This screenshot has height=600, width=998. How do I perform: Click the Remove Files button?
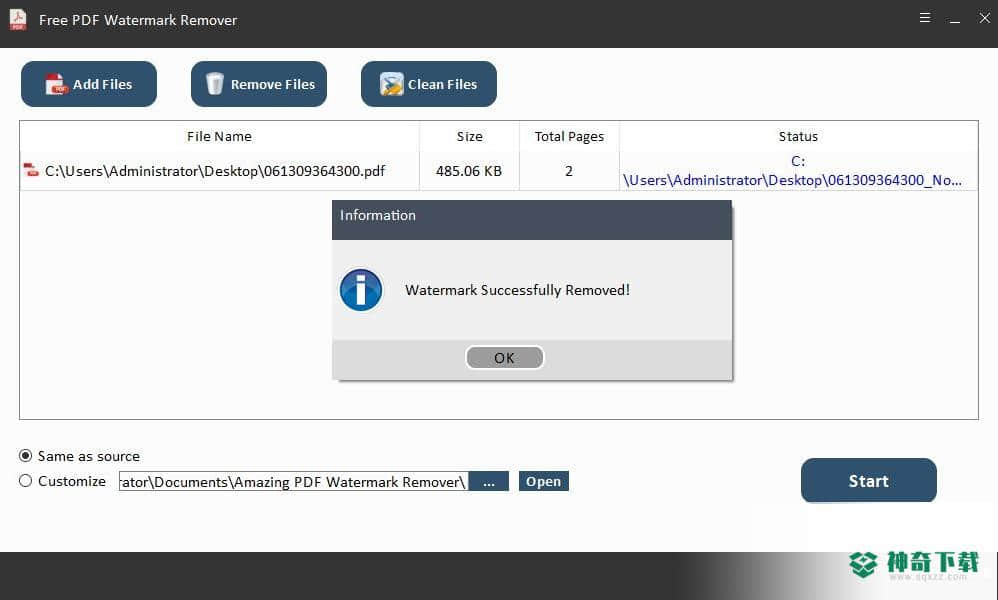258,84
